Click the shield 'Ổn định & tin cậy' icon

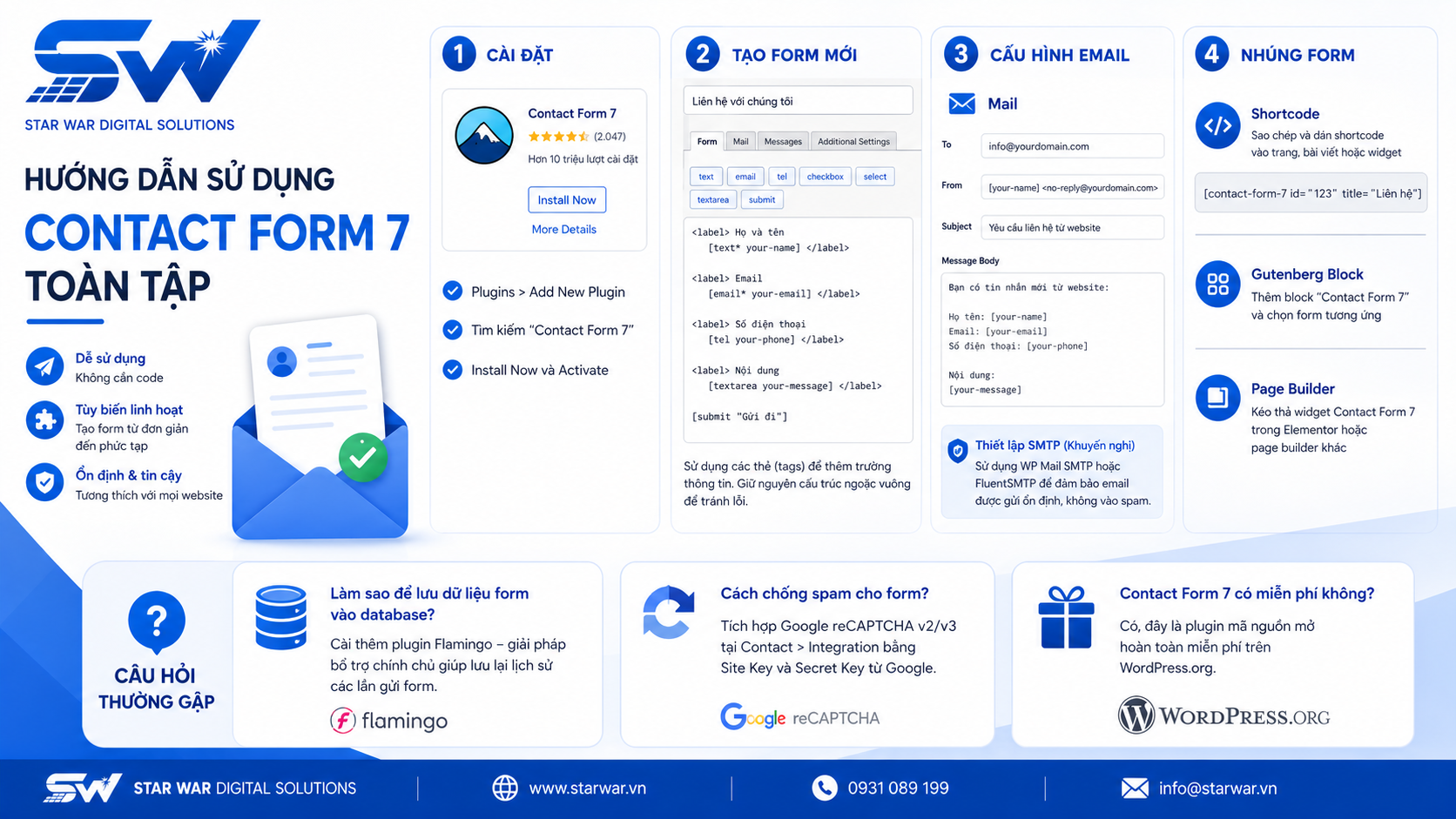point(44,482)
